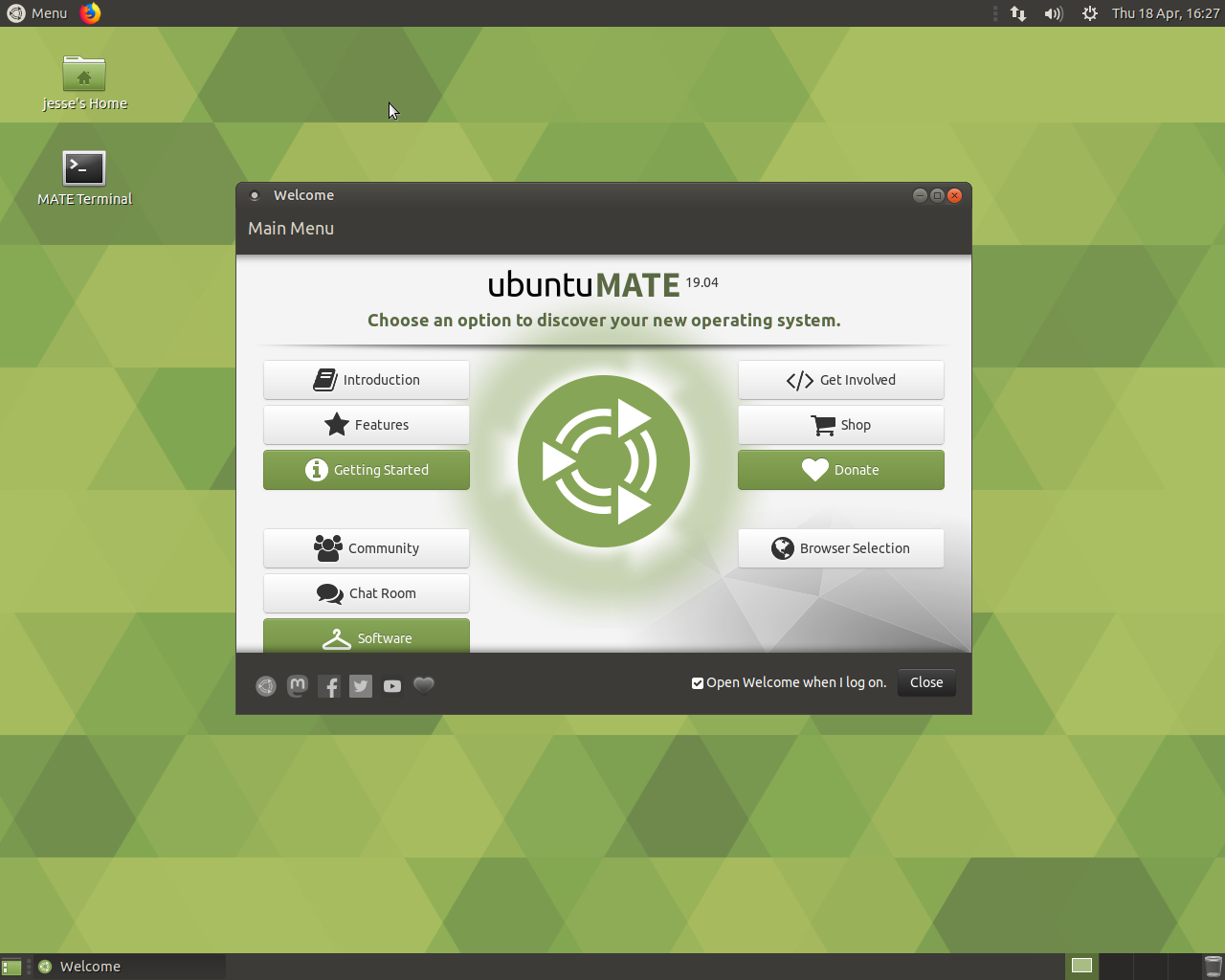Open the Ubuntu MATE website footer icon
The image size is (1225, 980).
pyautogui.click(x=266, y=685)
